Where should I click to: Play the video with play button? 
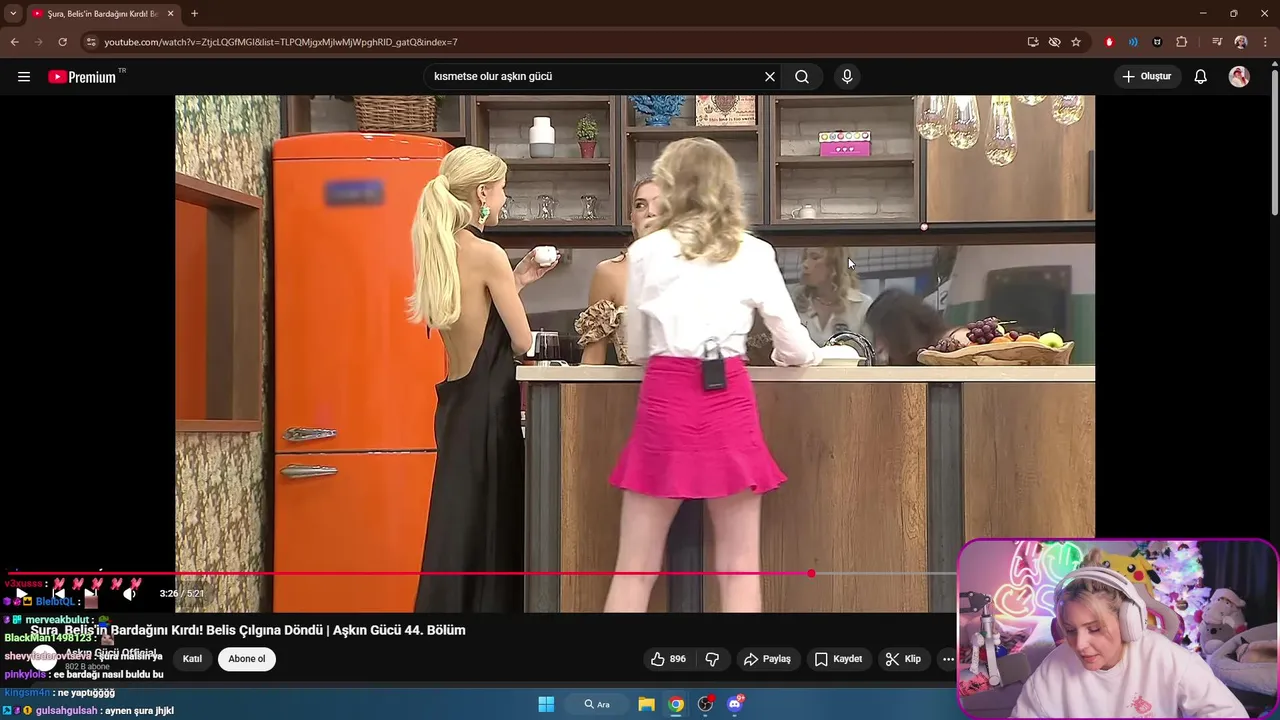pos(21,593)
